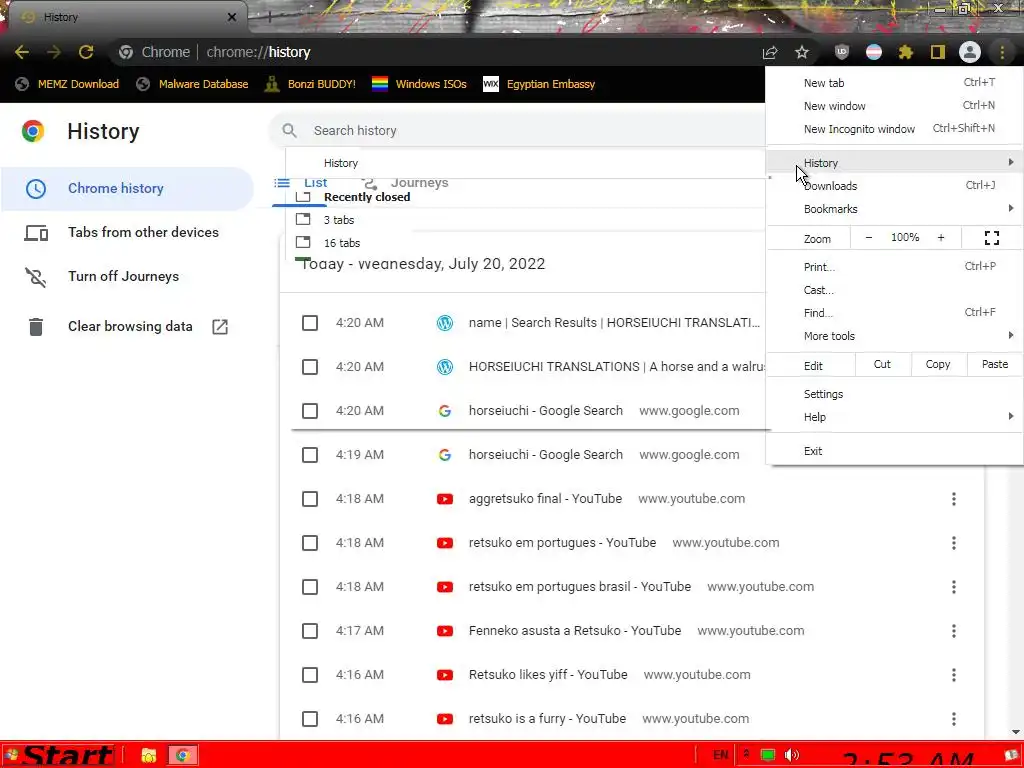Choose Exit from the Chrome menu
1024x768 pixels.
[895, 451]
